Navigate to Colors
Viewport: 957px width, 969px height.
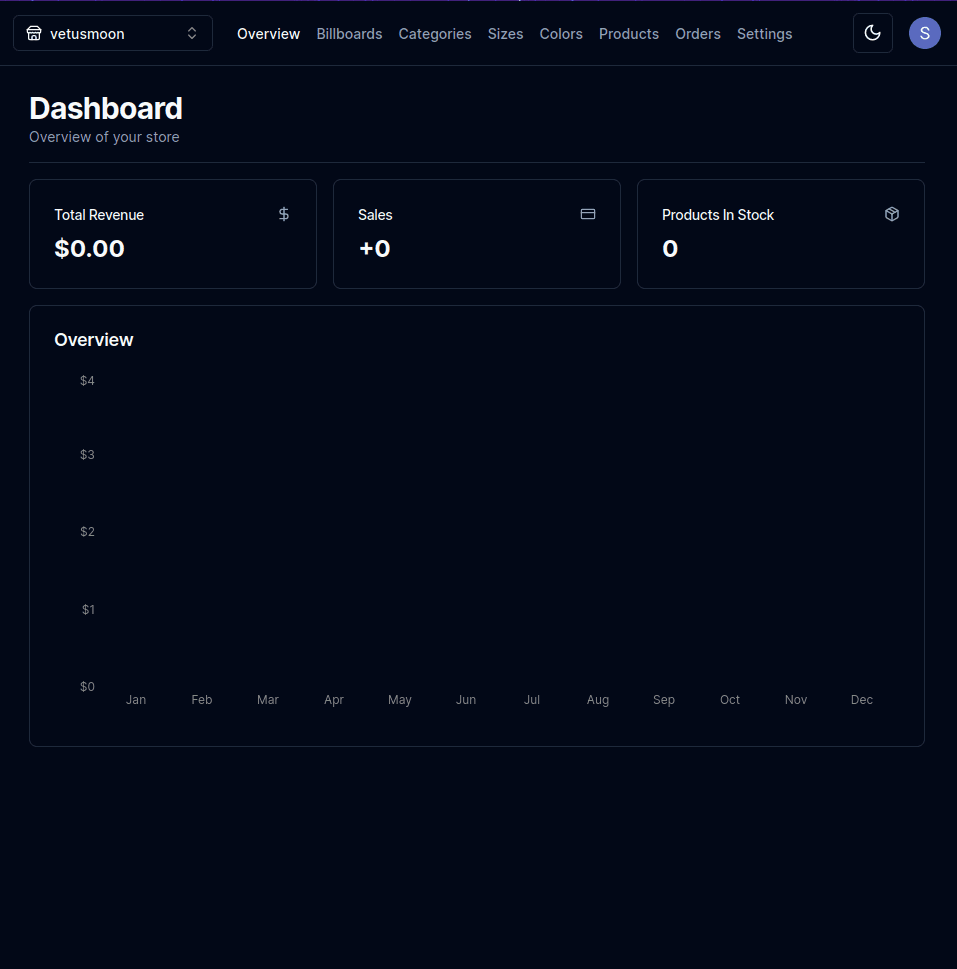pos(561,34)
